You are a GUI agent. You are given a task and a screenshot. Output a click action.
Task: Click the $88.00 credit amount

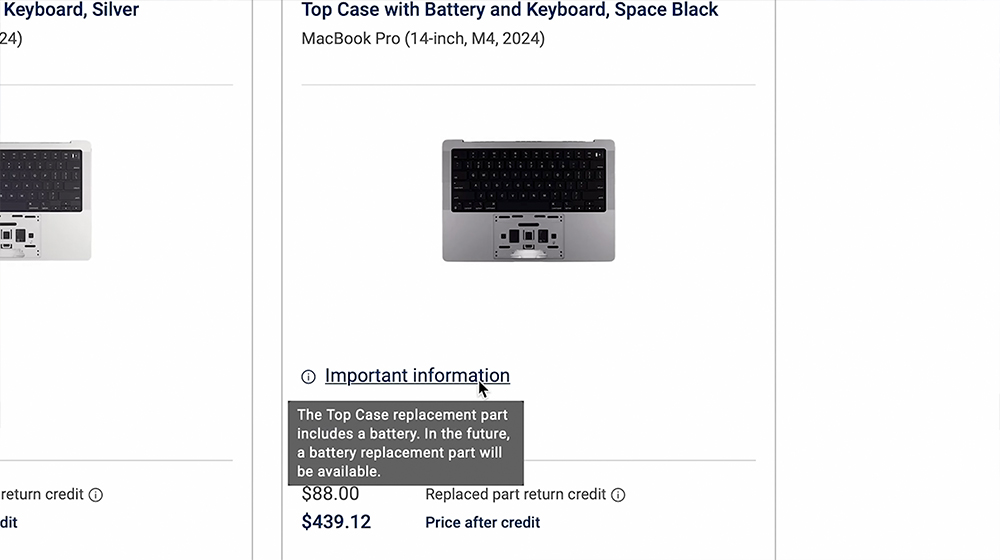point(330,494)
